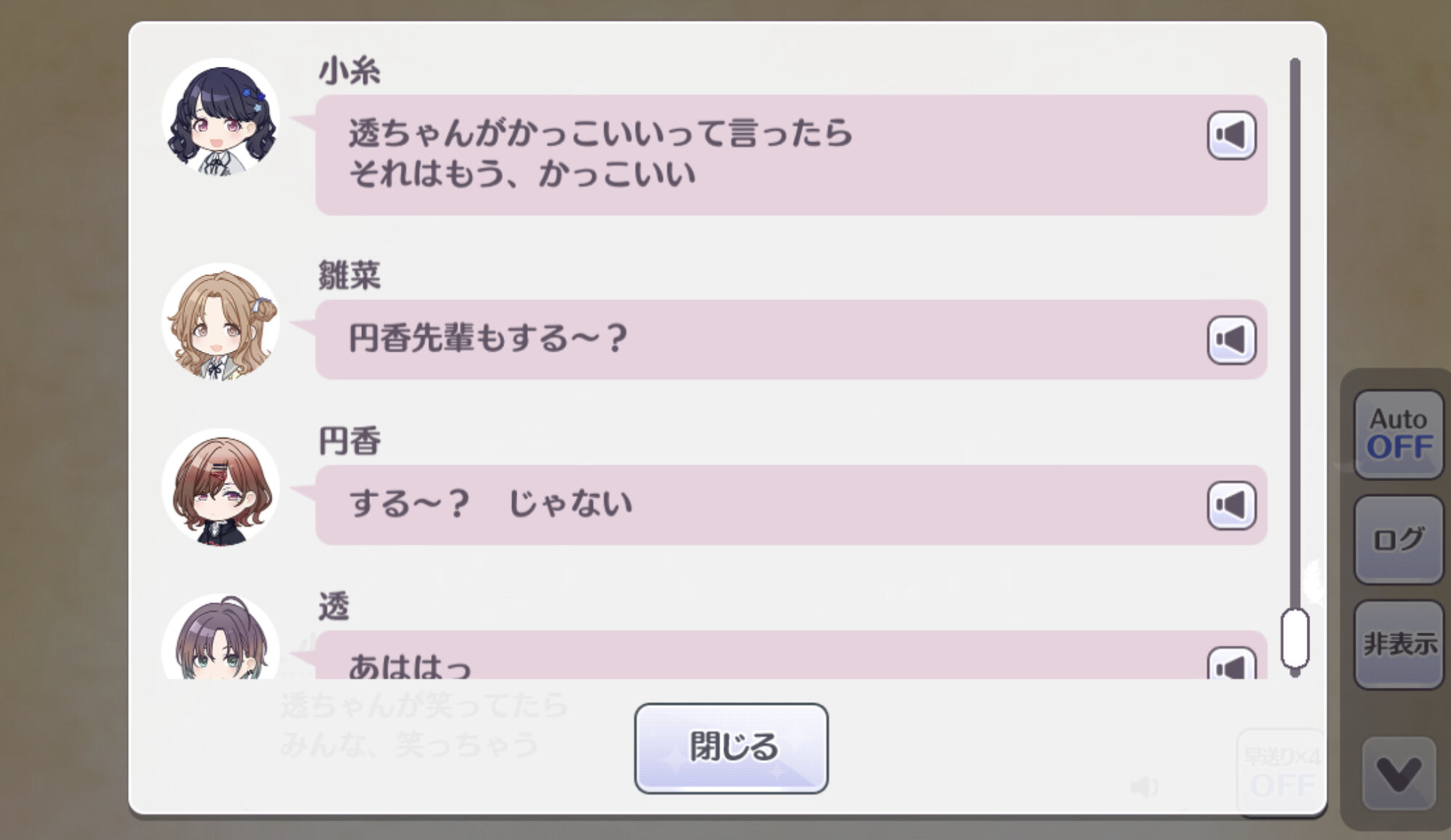Toggle Auto mode OFF button

pyautogui.click(x=1398, y=434)
